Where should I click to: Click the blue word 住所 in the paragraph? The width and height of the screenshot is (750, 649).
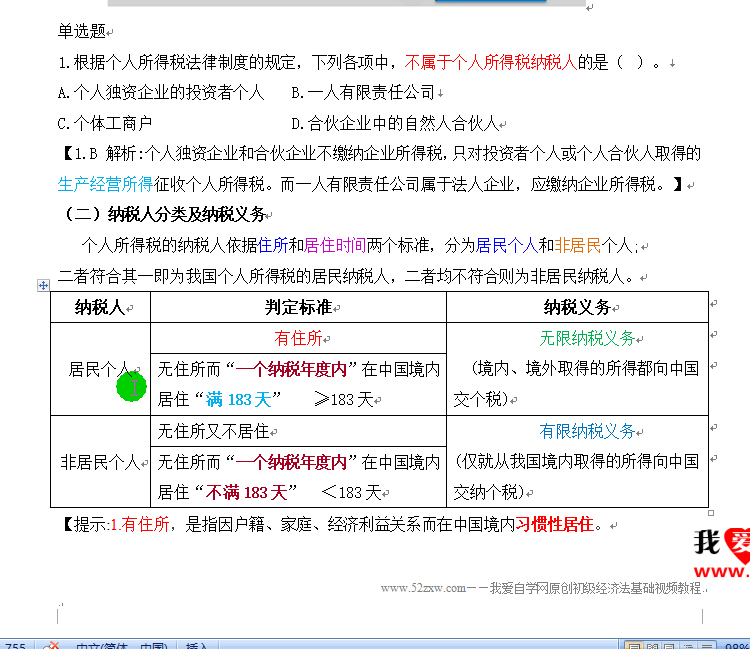coord(273,245)
